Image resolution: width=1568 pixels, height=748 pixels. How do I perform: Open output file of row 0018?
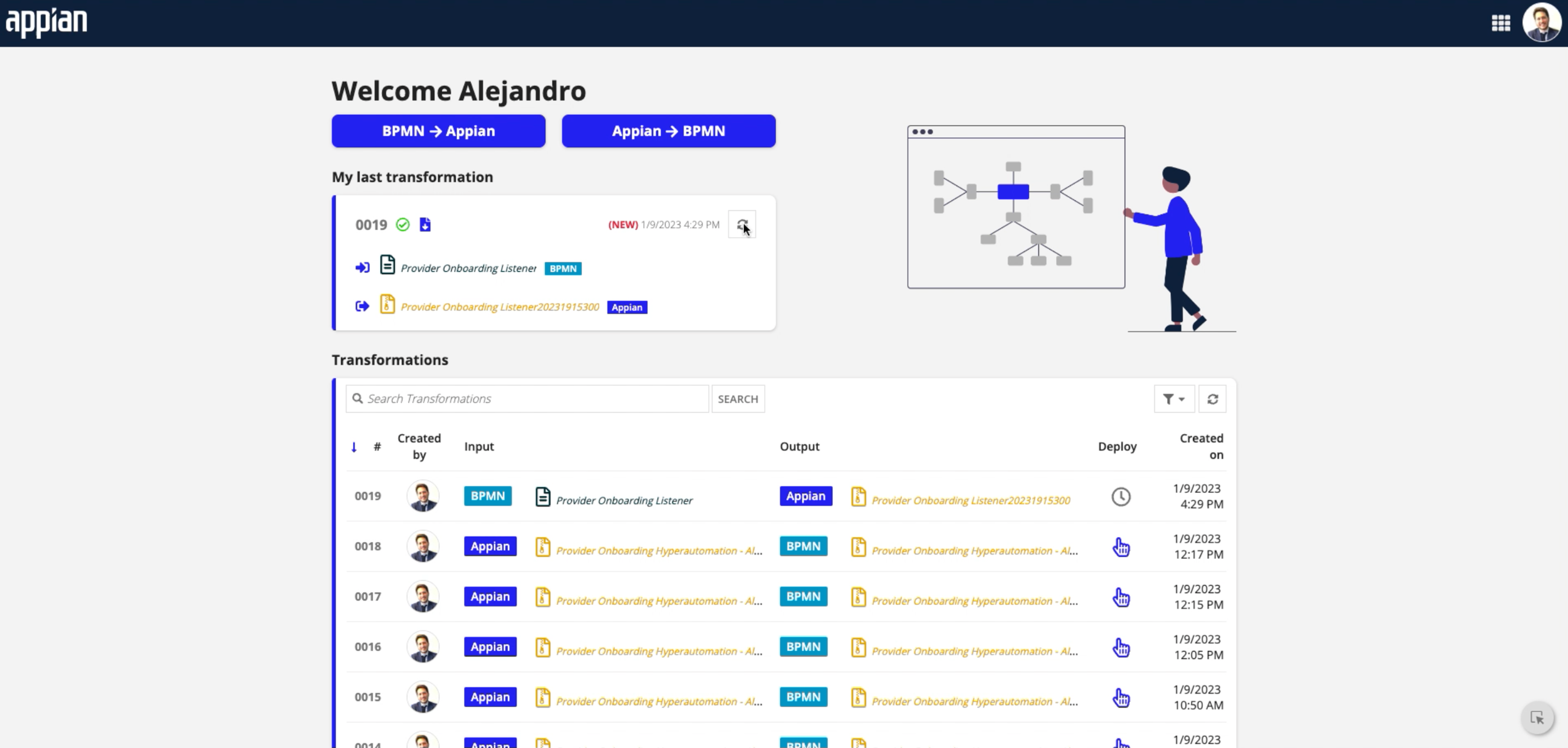pos(975,551)
